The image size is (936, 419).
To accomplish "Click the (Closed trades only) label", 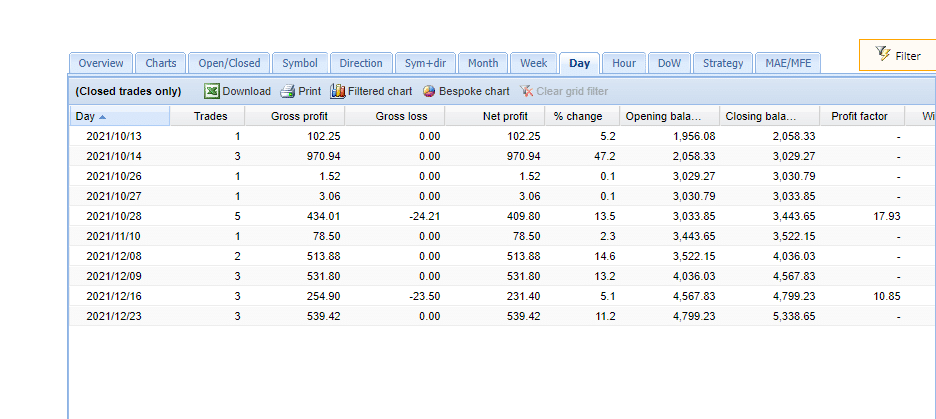I will (128, 91).
